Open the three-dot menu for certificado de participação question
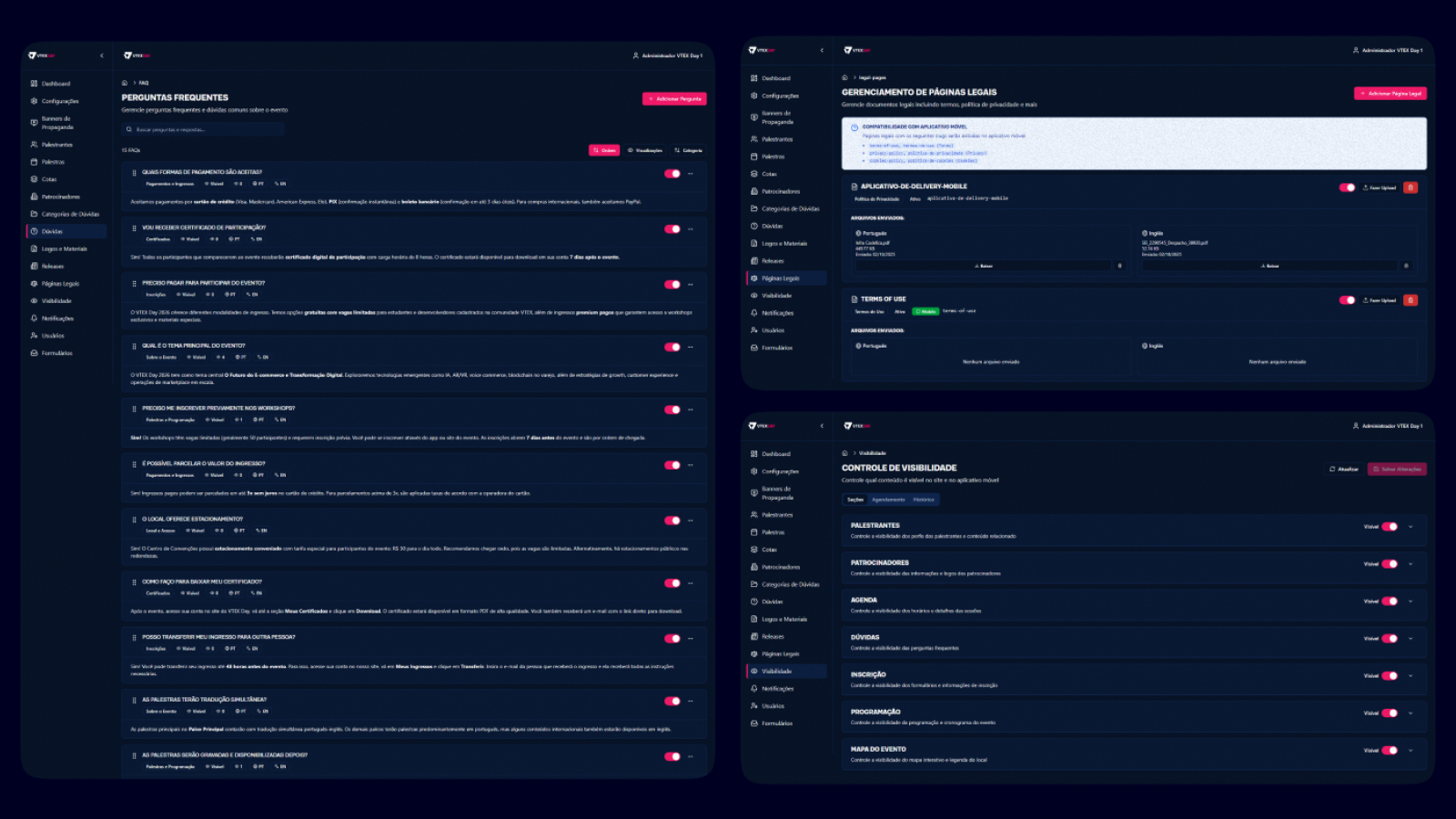1456x819 pixels. (x=691, y=229)
